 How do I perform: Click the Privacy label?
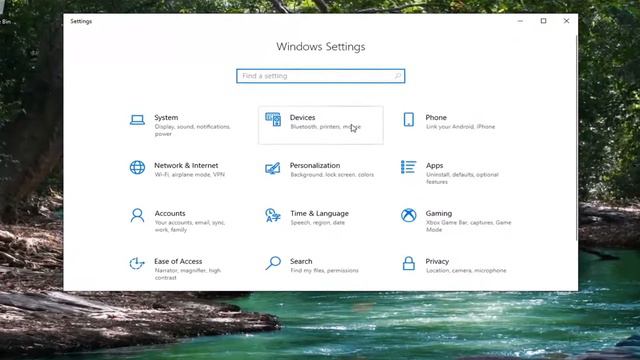click(437, 262)
